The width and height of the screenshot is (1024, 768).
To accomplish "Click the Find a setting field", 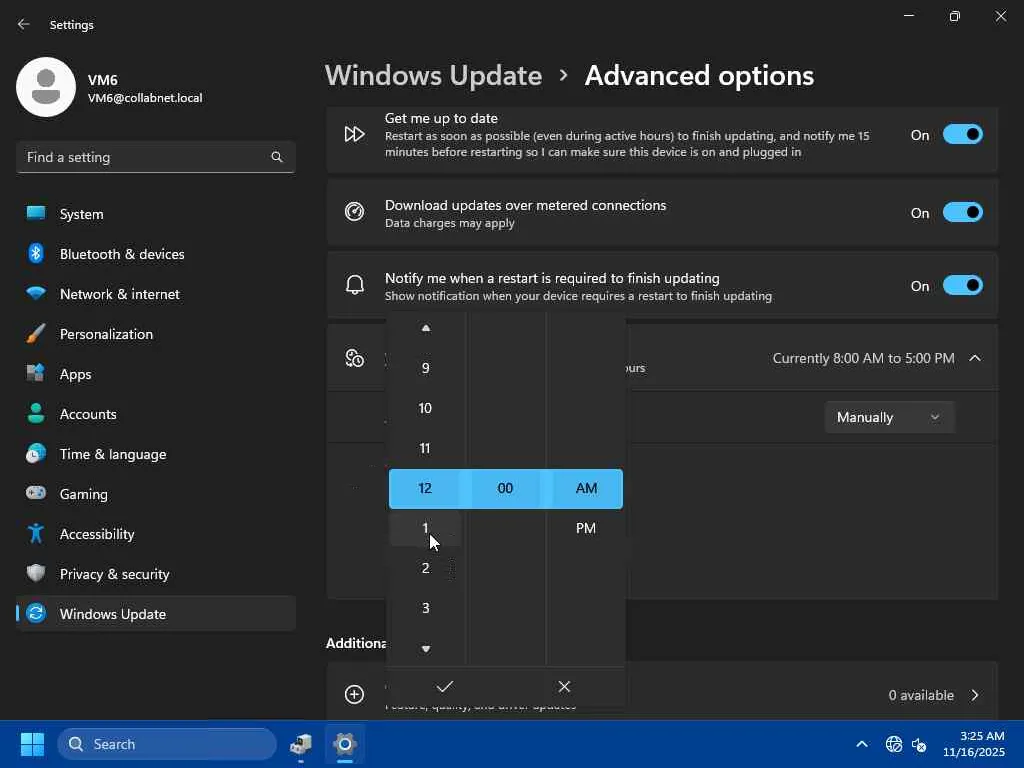I will (x=155, y=157).
